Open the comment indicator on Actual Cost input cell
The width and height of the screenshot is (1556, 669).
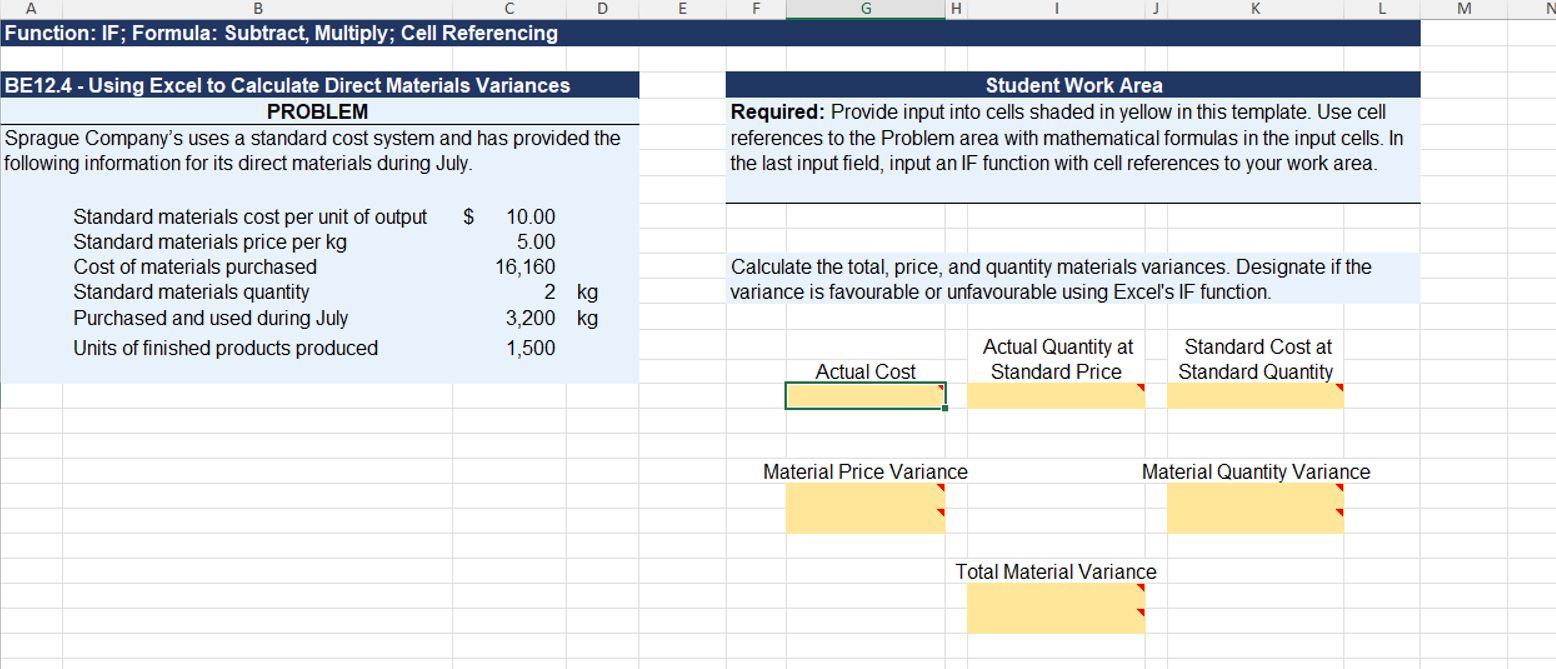tap(939, 385)
